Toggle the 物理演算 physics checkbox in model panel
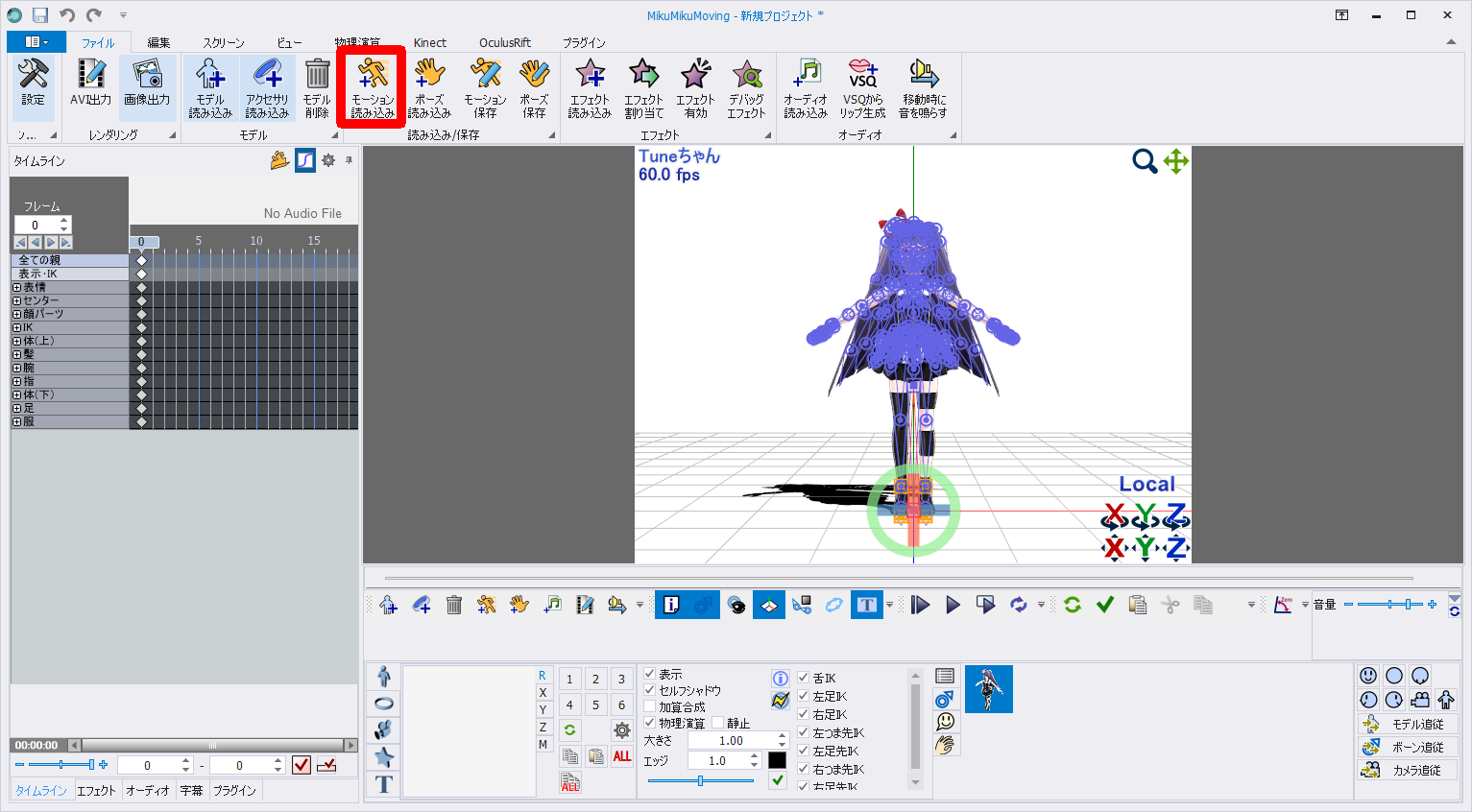The width and height of the screenshot is (1472, 812). (x=650, y=723)
